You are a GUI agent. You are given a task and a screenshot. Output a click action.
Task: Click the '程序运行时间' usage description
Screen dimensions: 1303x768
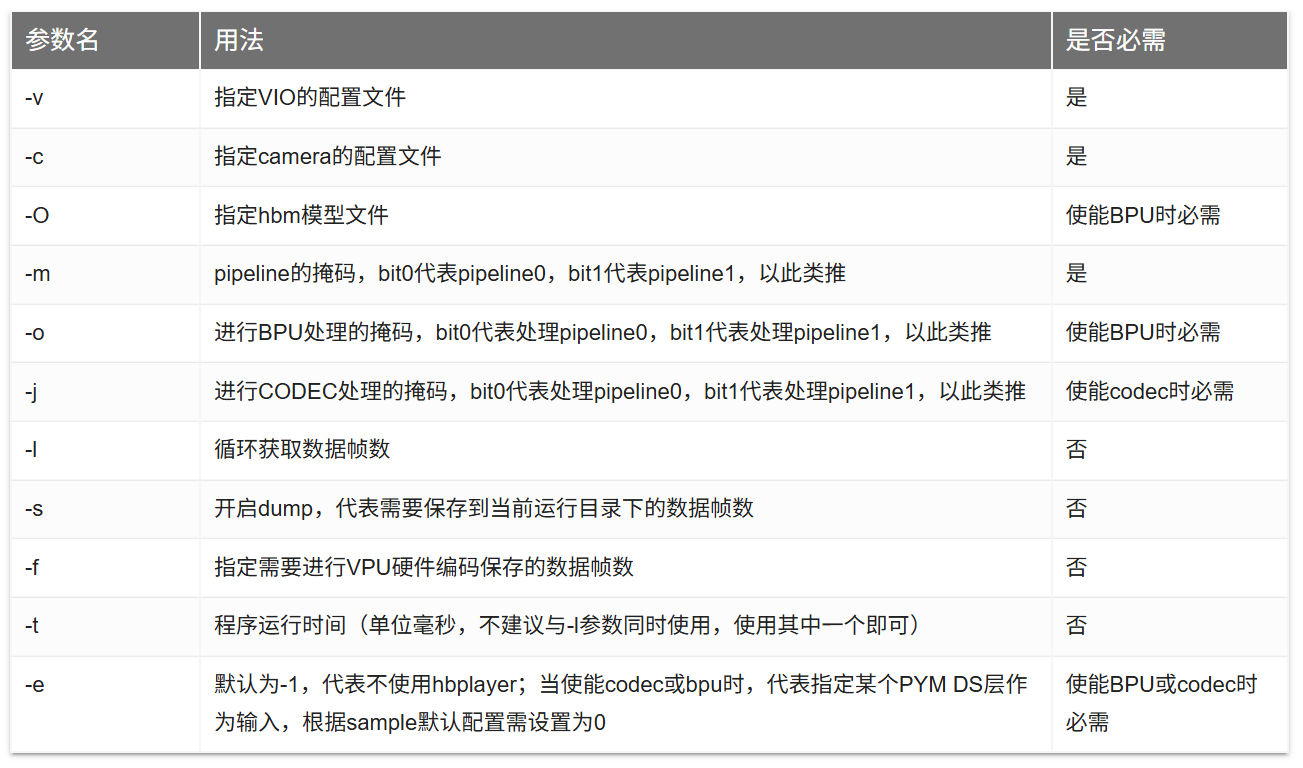(x=567, y=626)
